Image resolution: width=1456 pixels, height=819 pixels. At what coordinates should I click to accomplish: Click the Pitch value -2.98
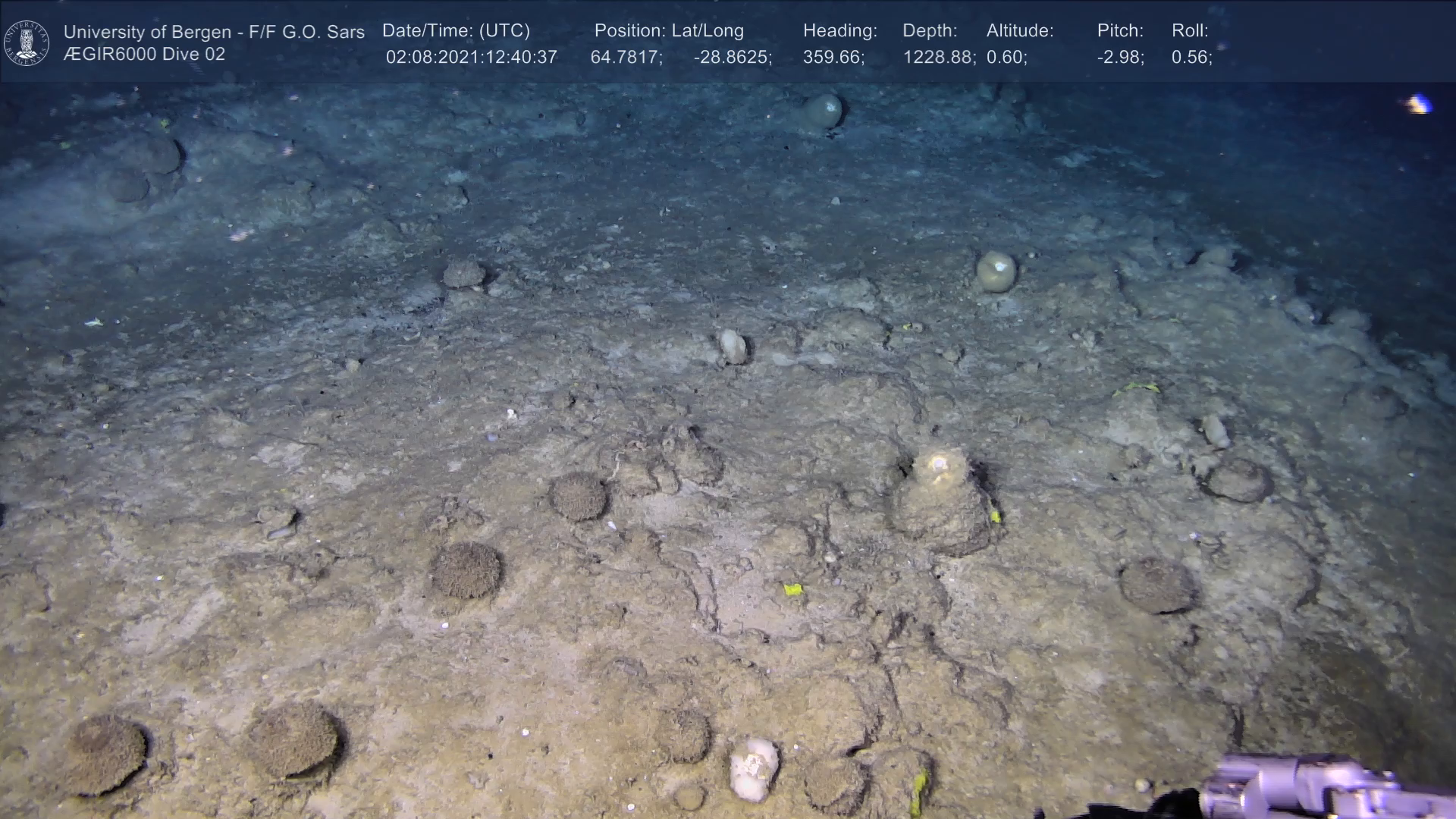(x=1119, y=58)
